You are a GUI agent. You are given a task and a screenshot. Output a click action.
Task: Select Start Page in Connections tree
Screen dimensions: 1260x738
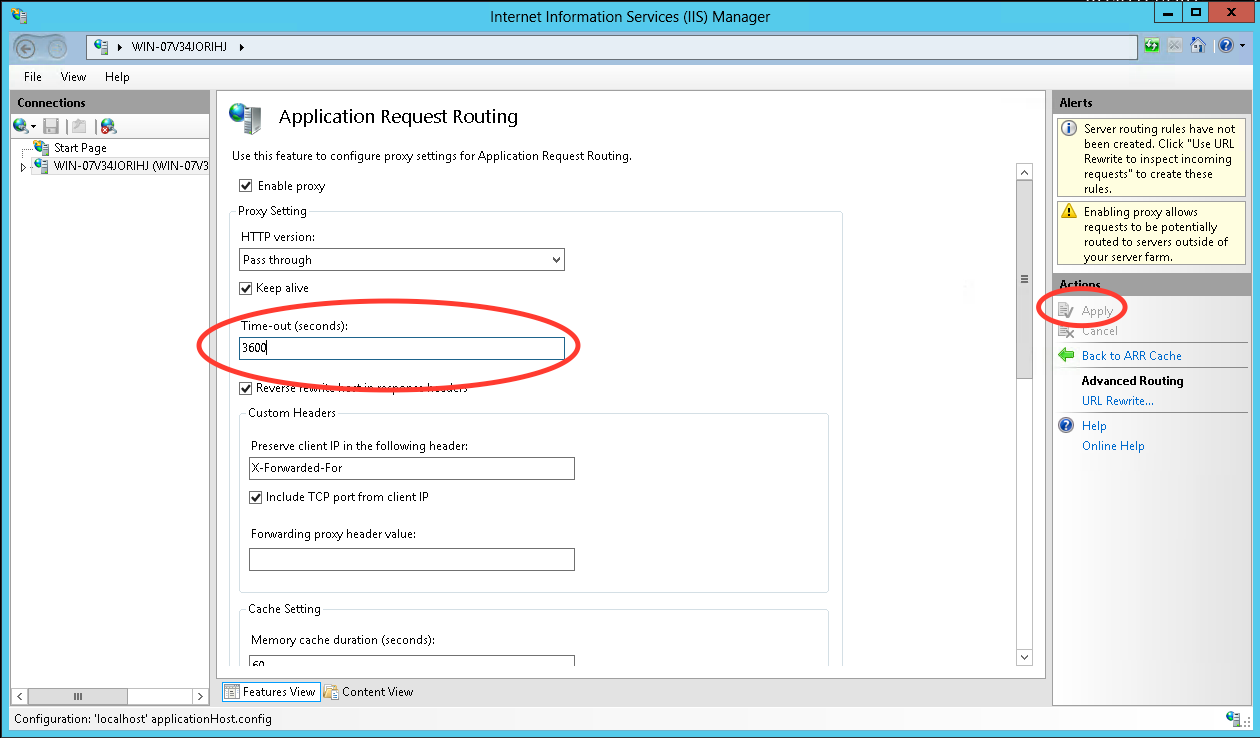pyautogui.click(x=80, y=148)
